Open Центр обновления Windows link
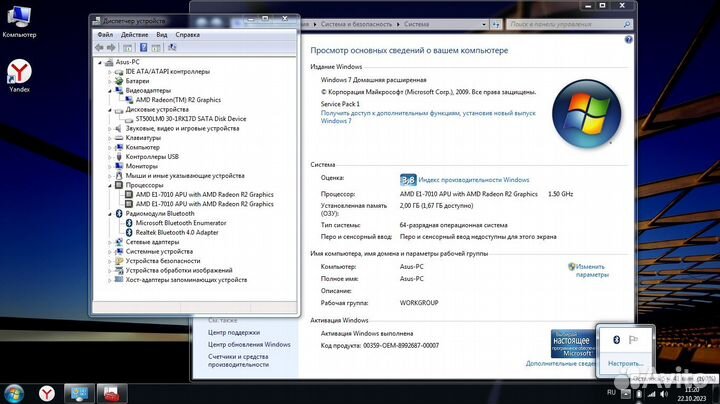 pyautogui.click(x=249, y=344)
